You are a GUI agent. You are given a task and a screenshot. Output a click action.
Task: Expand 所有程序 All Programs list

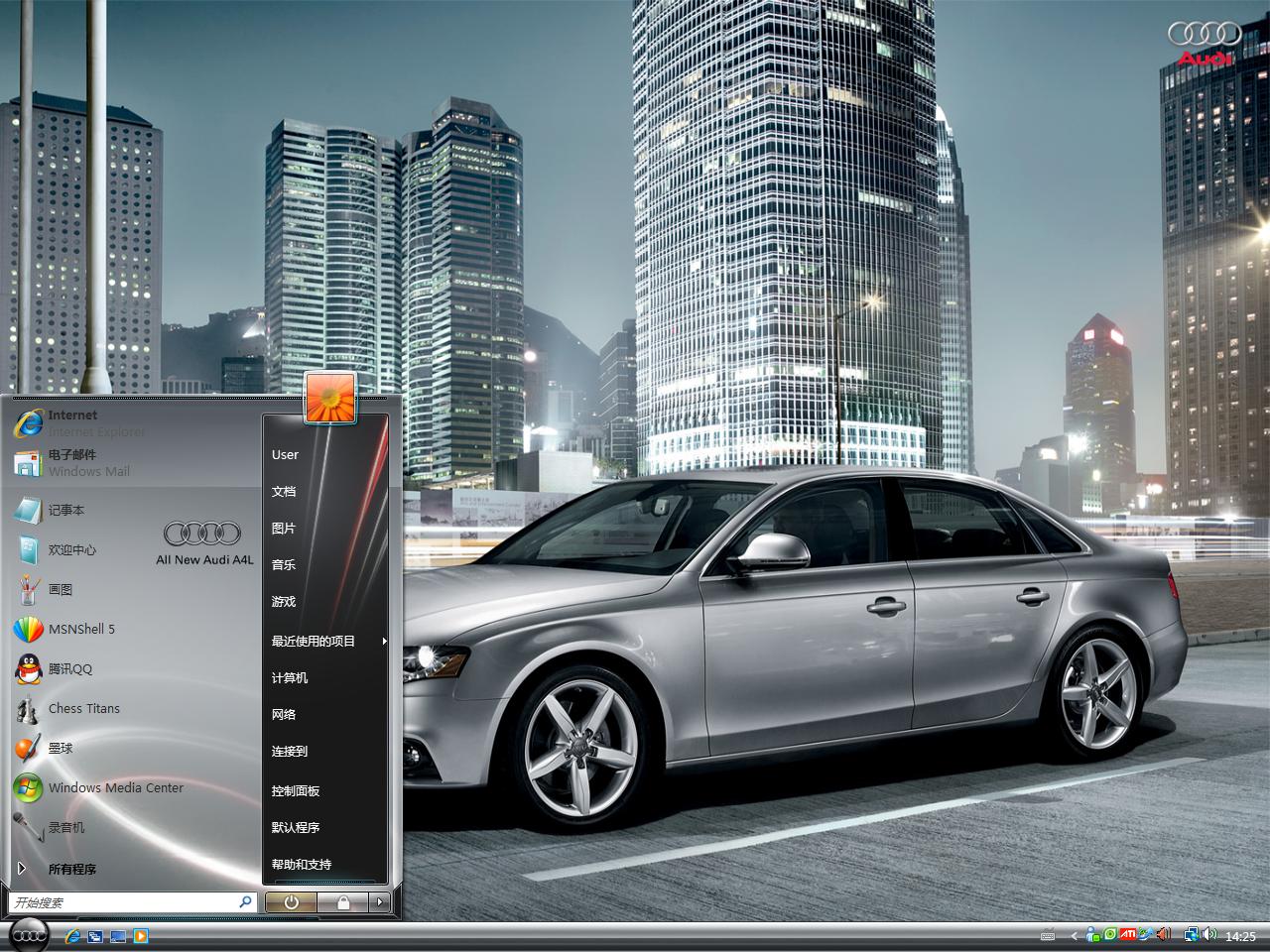pos(132,869)
